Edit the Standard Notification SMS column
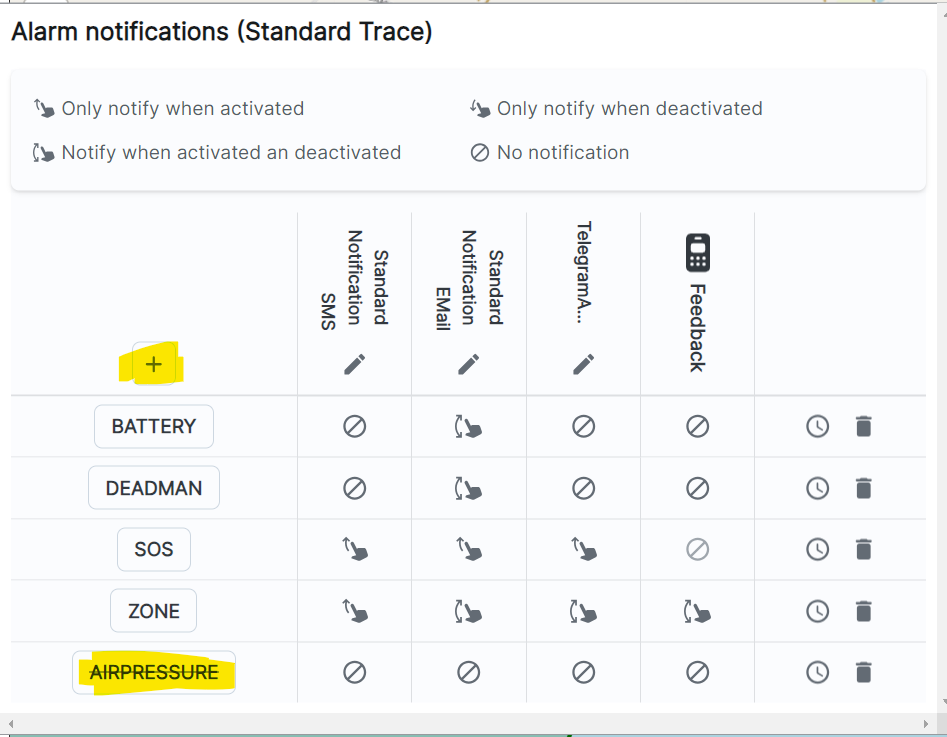 [355, 364]
